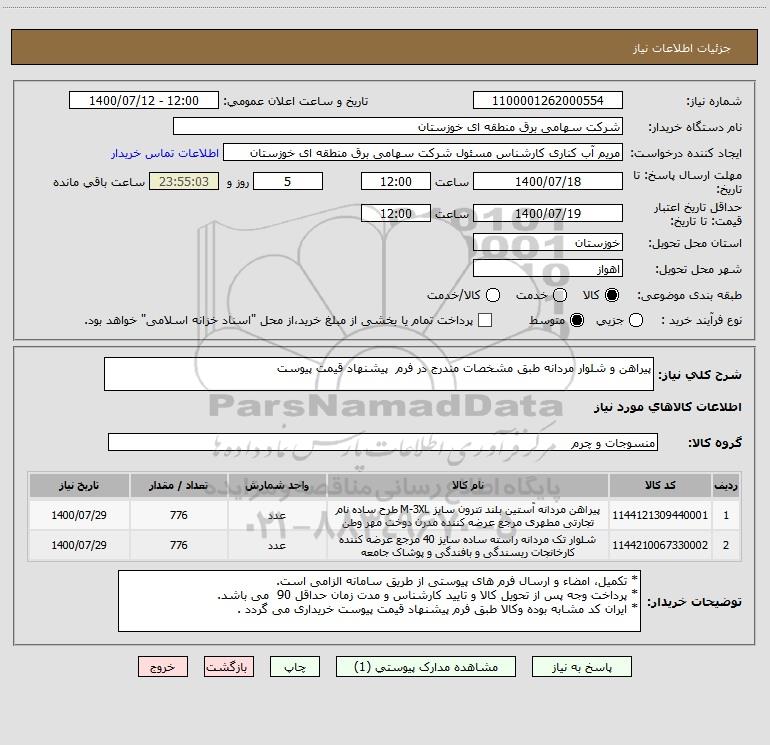Toggle the اسناد خزانه اسلامی payment checkbox
770x745 pixels.
(x=485, y=320)
